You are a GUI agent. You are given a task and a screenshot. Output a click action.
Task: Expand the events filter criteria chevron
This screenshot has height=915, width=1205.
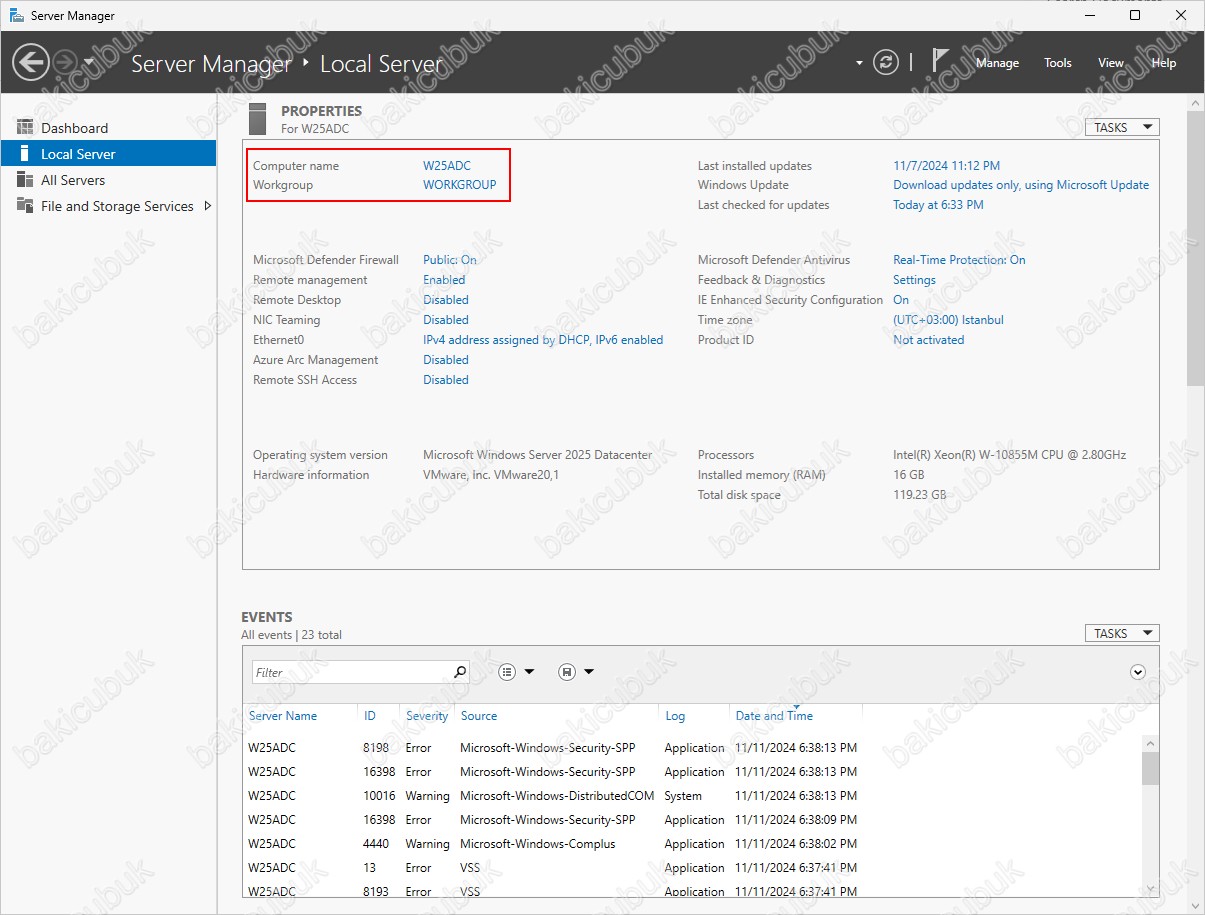click(1137, 672)
